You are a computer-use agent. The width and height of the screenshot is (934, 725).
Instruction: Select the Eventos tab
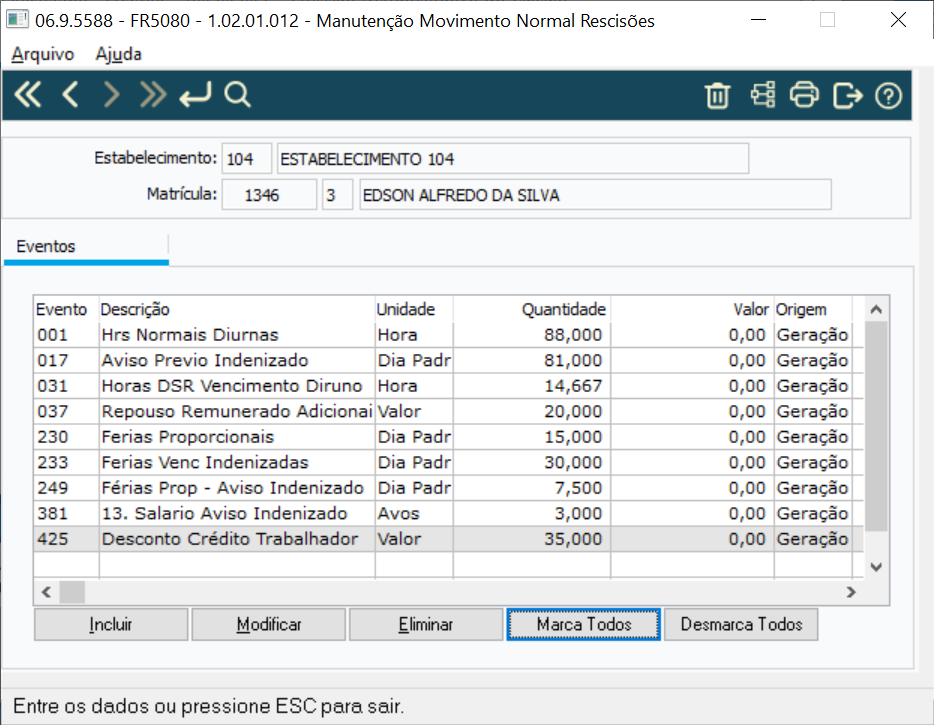tap(86, 247)
